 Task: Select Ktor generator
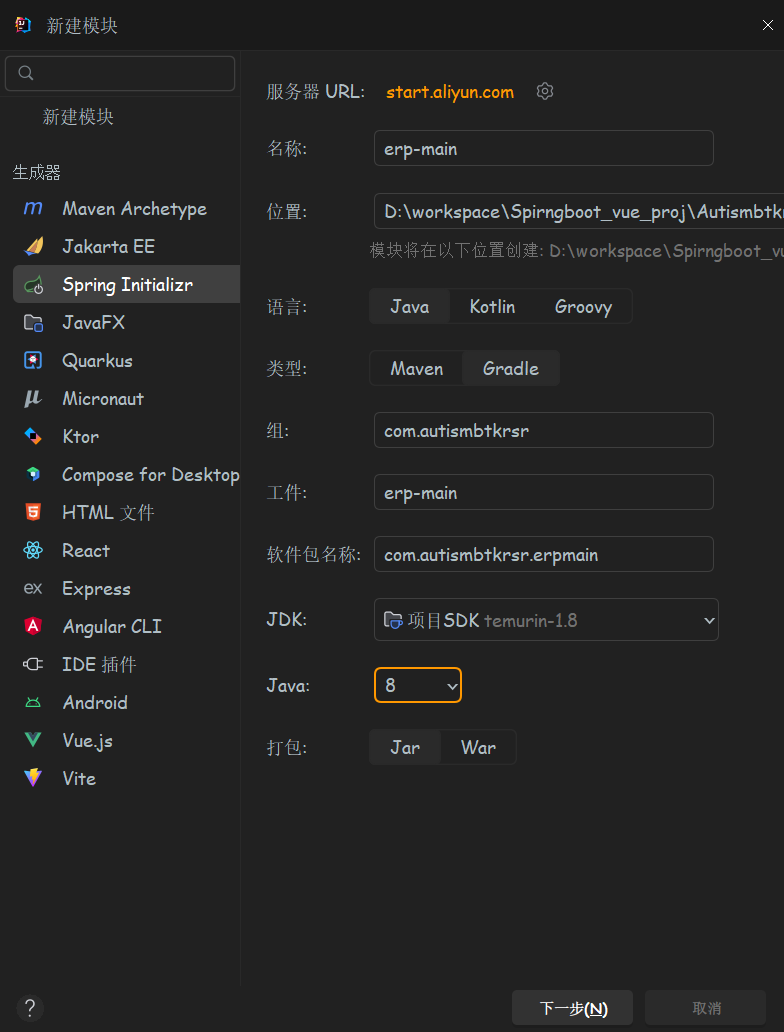tap(126, 436)
